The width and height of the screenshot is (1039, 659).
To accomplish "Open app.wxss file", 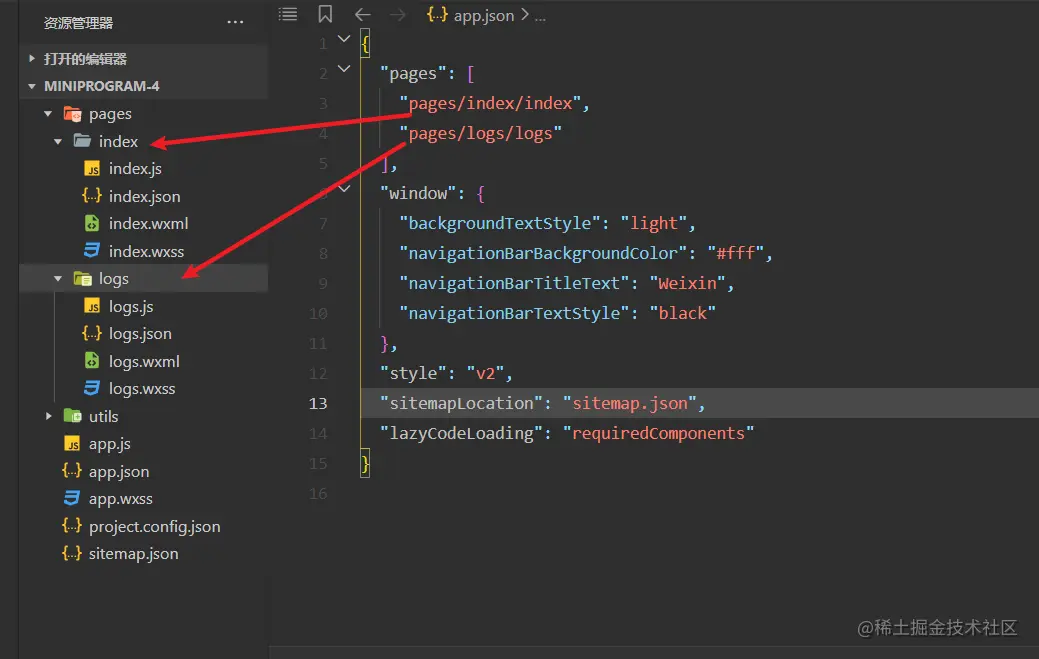I will pos(121,499).
